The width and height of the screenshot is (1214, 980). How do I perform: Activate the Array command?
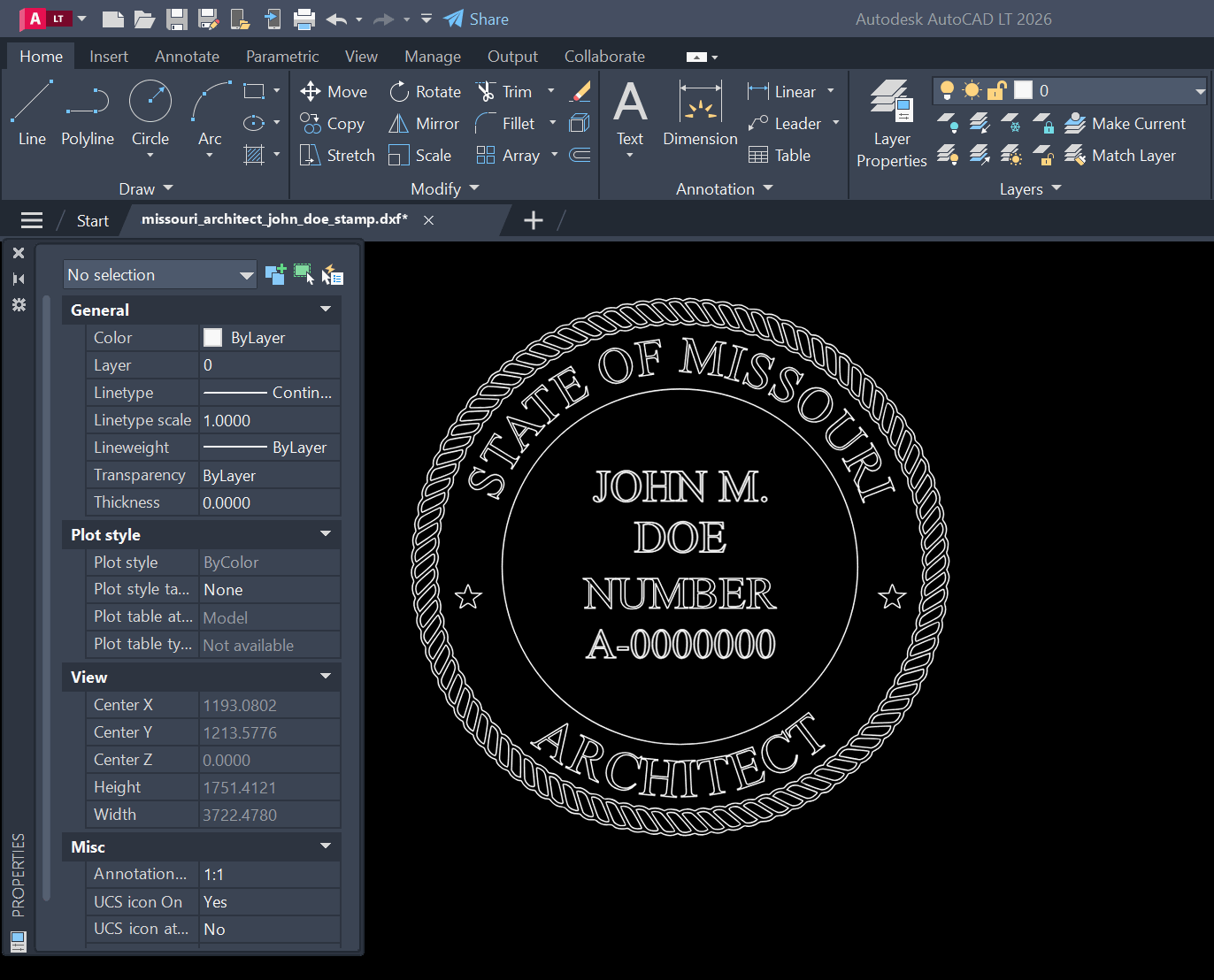[x=508, y=155]
